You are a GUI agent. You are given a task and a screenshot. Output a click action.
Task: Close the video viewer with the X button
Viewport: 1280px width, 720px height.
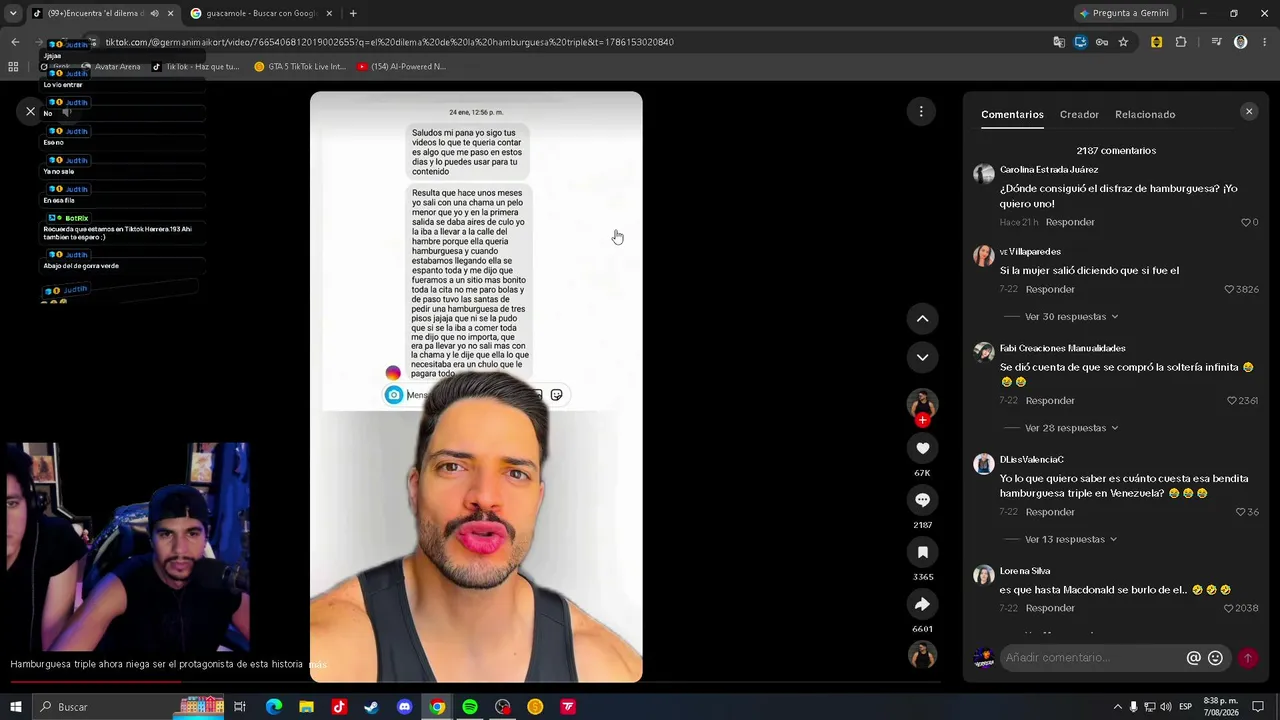click(30, 111)
